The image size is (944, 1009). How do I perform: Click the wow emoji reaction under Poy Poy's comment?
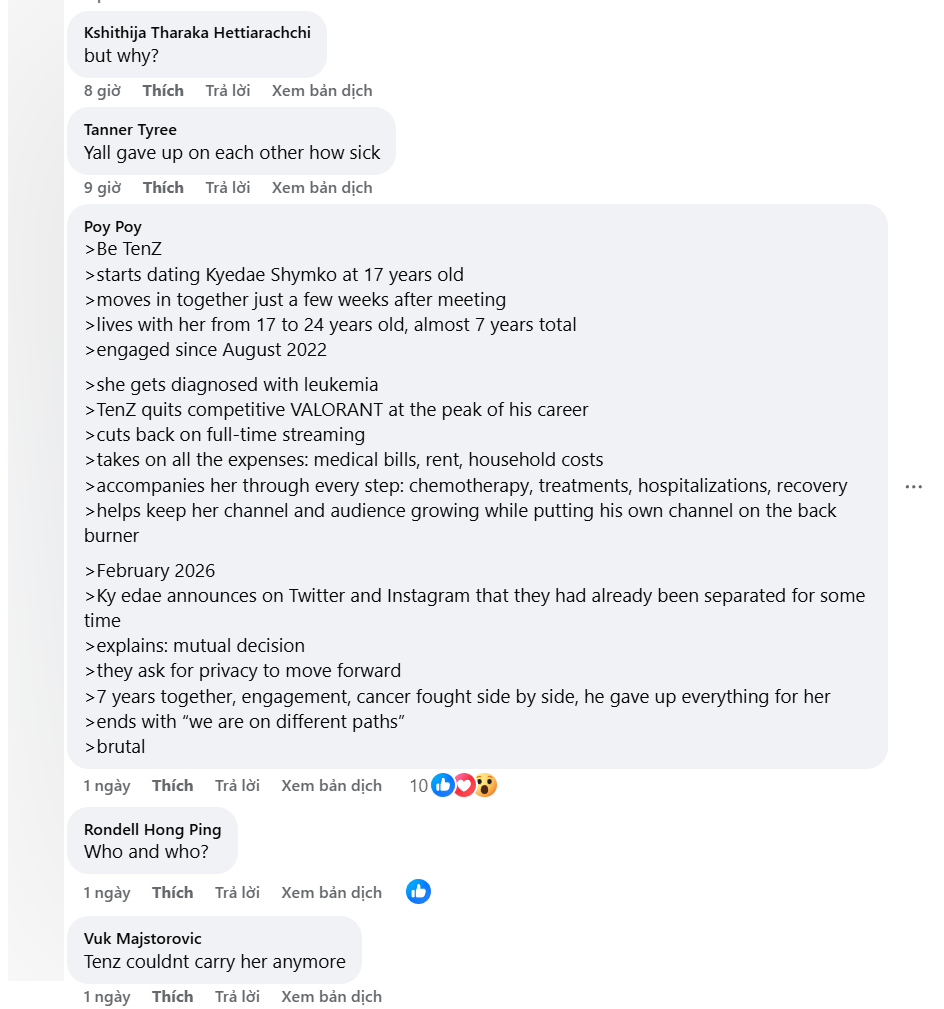(486, 785)
